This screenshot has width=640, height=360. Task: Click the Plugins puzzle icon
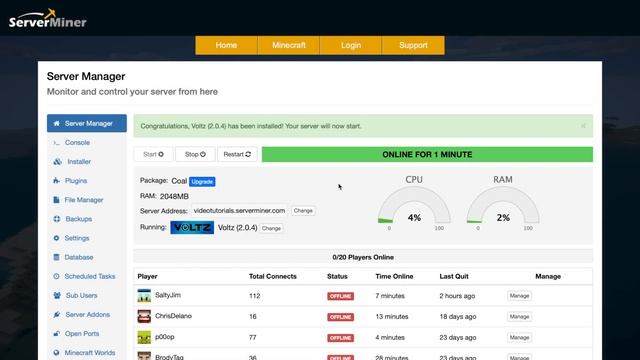click(56, 180)
